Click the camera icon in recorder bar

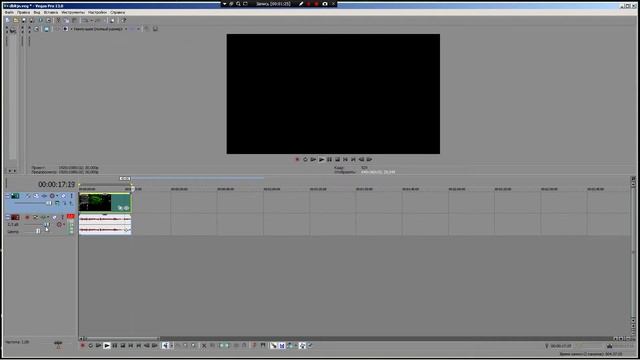click(325, 4)
